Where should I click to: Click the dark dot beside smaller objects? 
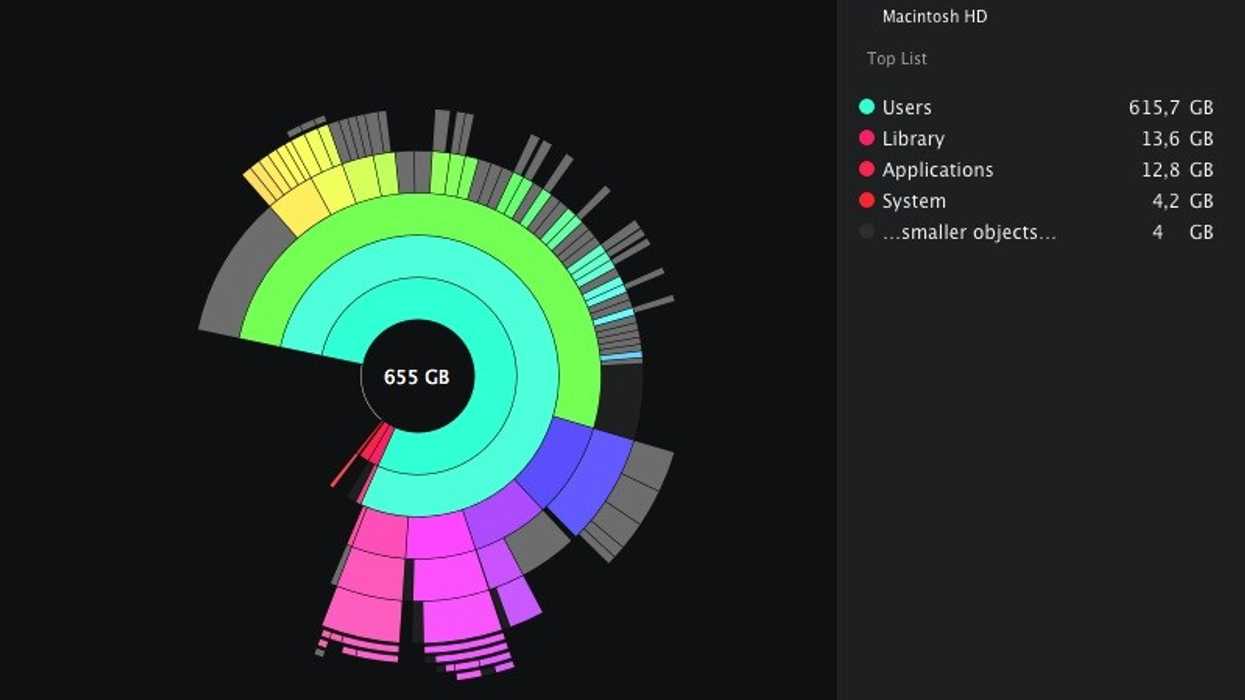click(x=866, y=232)
